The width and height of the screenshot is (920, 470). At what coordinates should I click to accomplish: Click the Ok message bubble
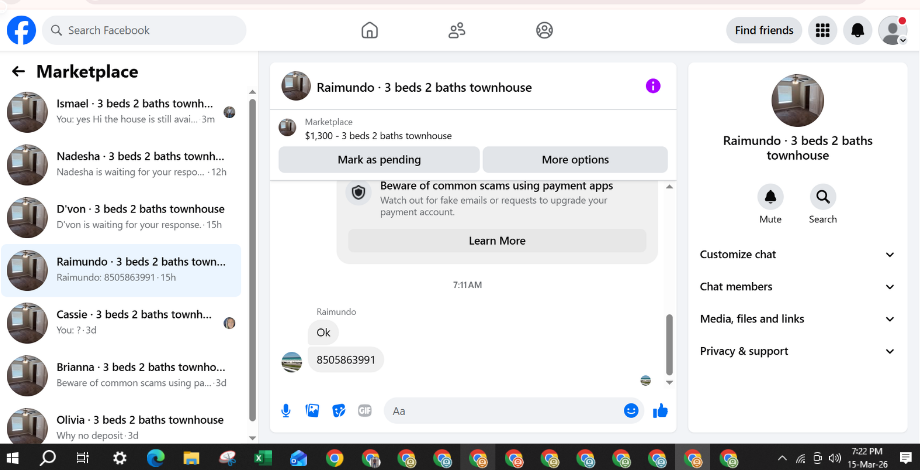323,333
